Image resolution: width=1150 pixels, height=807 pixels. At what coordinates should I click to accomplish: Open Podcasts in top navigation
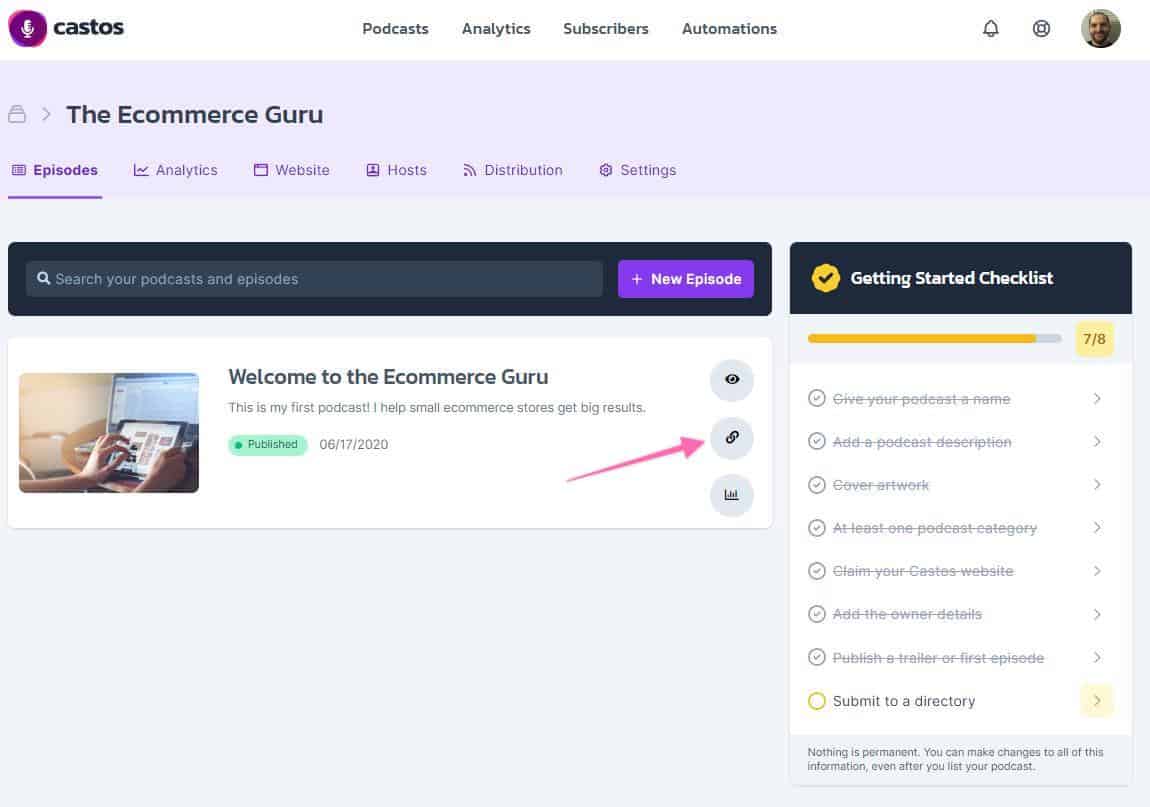[x=395, y=29]
